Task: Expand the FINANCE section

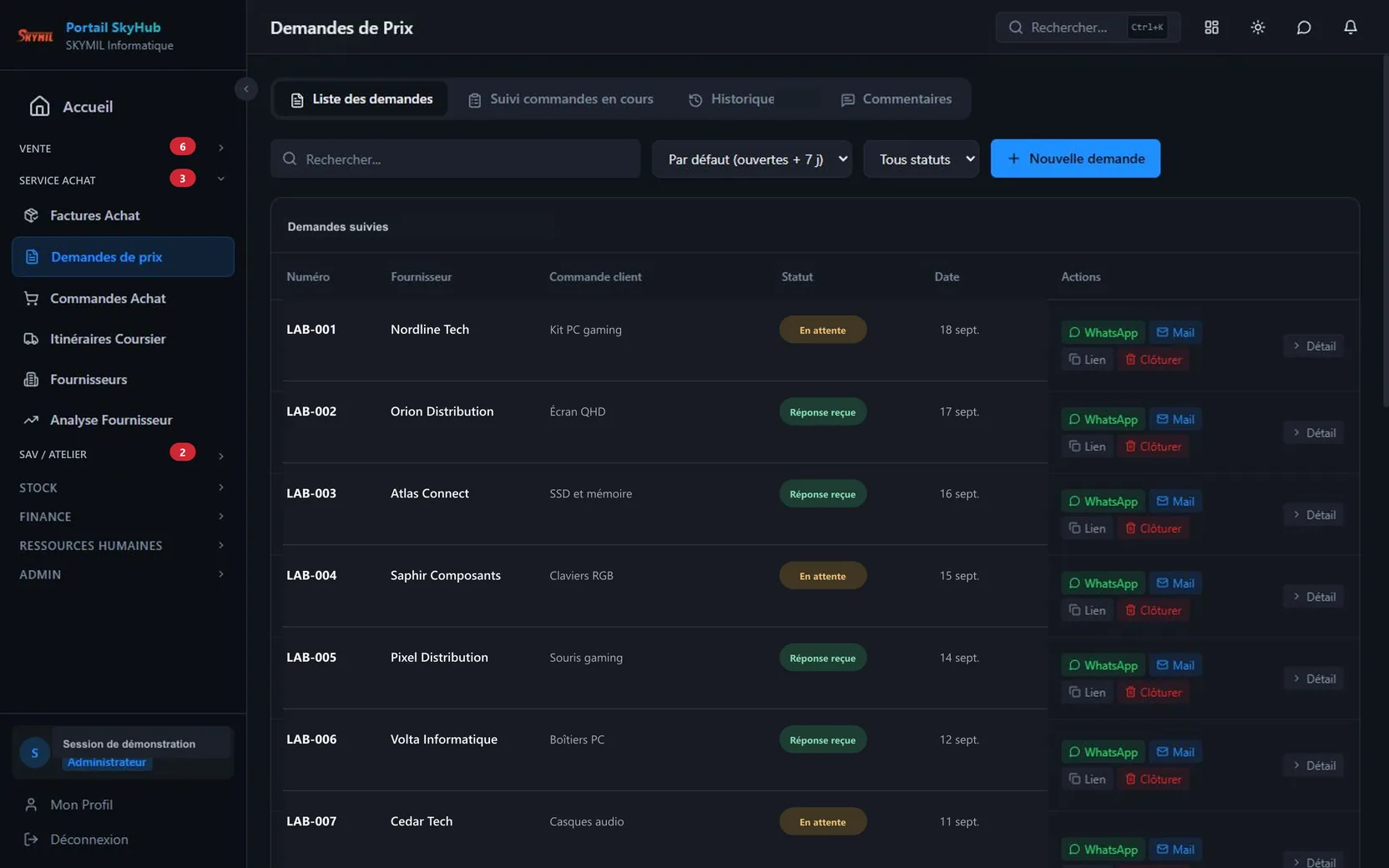Action: (x=123, y=517)
